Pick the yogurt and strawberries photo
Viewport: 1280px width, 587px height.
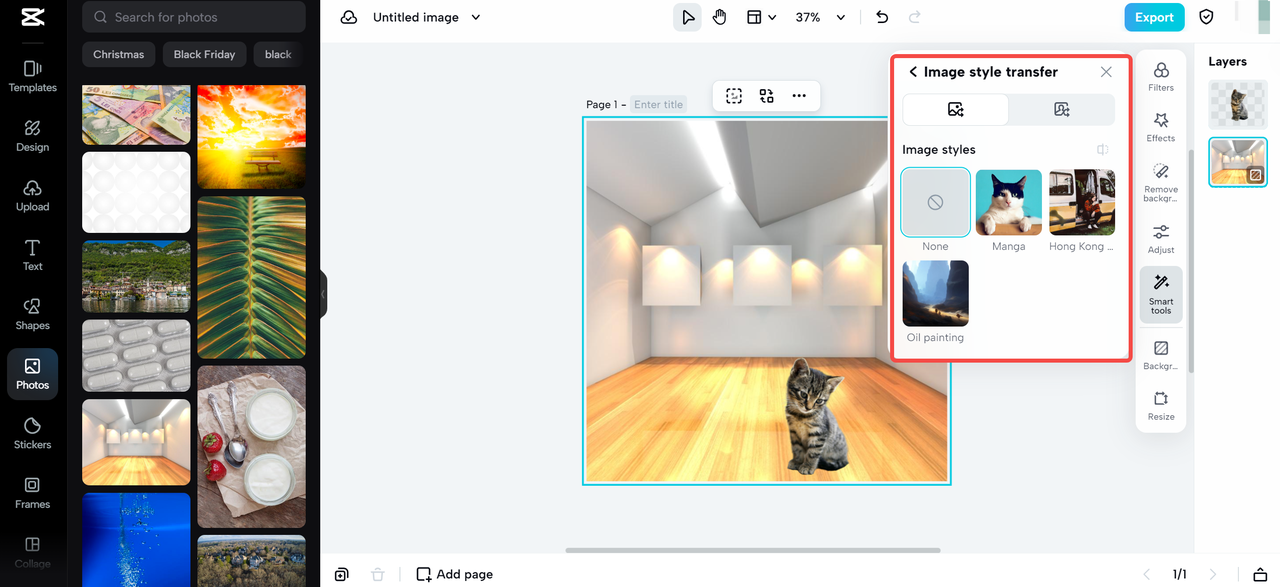(251, 446)
